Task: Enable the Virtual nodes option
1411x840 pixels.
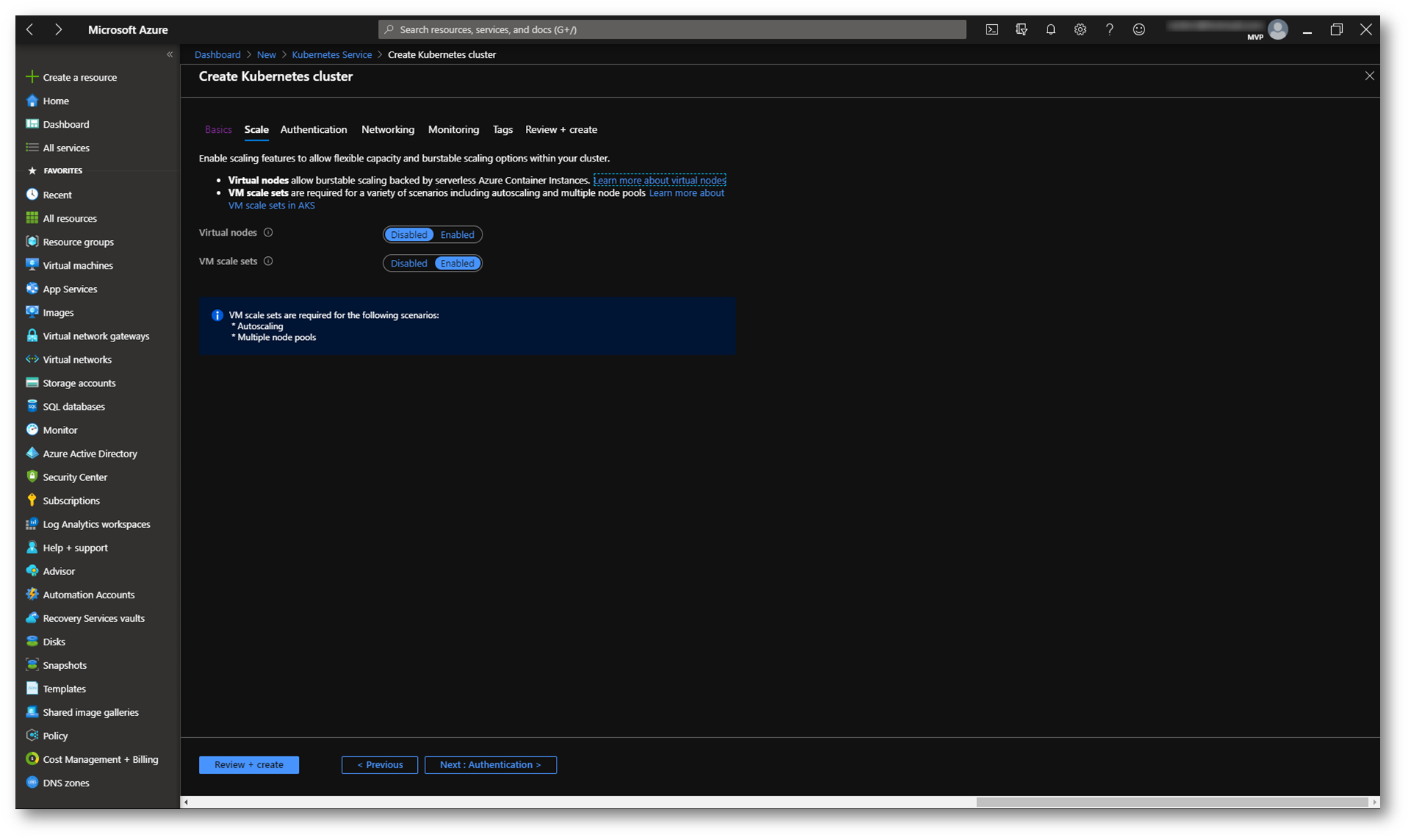Action: (457, 235)
